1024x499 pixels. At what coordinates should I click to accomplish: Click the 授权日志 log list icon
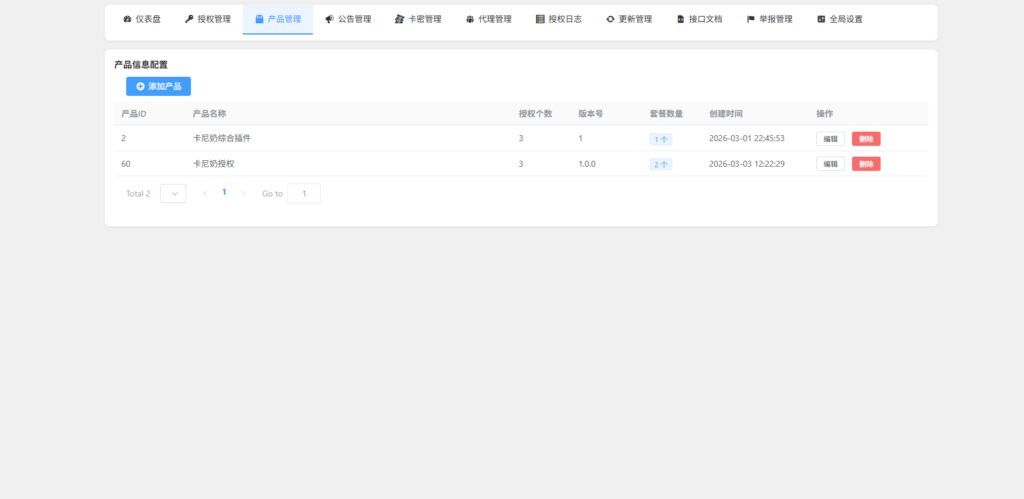pos(540,19)
